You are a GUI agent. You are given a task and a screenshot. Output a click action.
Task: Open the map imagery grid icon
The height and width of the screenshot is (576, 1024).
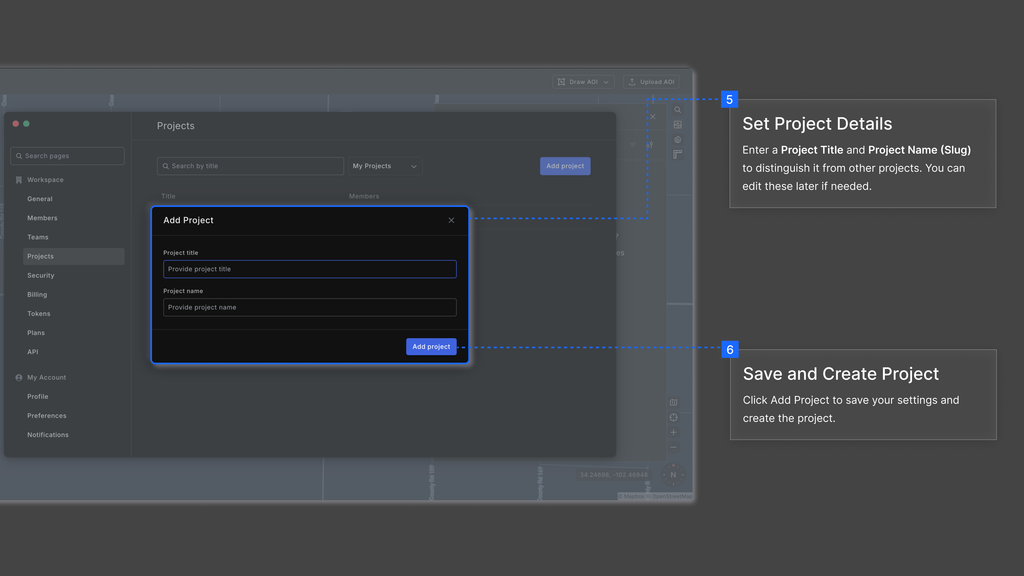677,125
